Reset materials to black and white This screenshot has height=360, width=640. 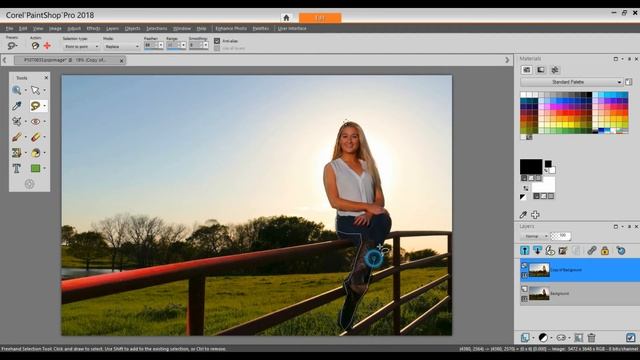[523, 197]
